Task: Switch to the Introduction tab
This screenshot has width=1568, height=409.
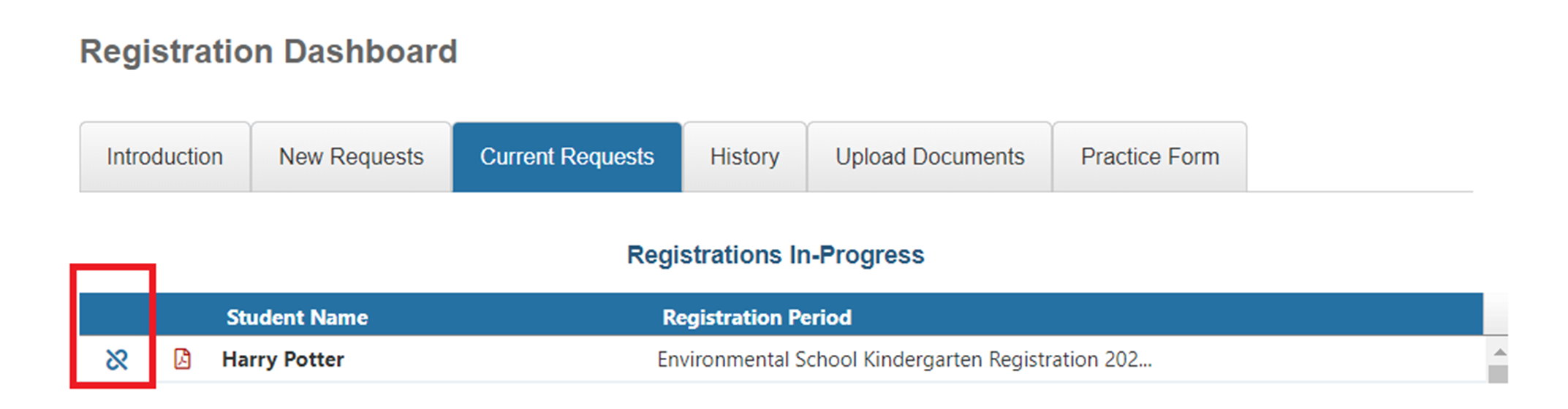Action: coord(164,157)
